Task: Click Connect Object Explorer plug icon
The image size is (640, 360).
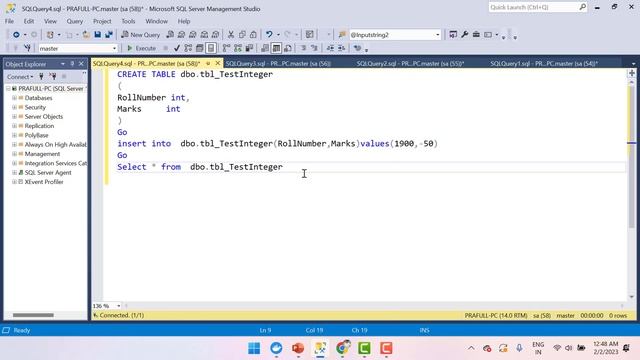Action: (41, 76)
